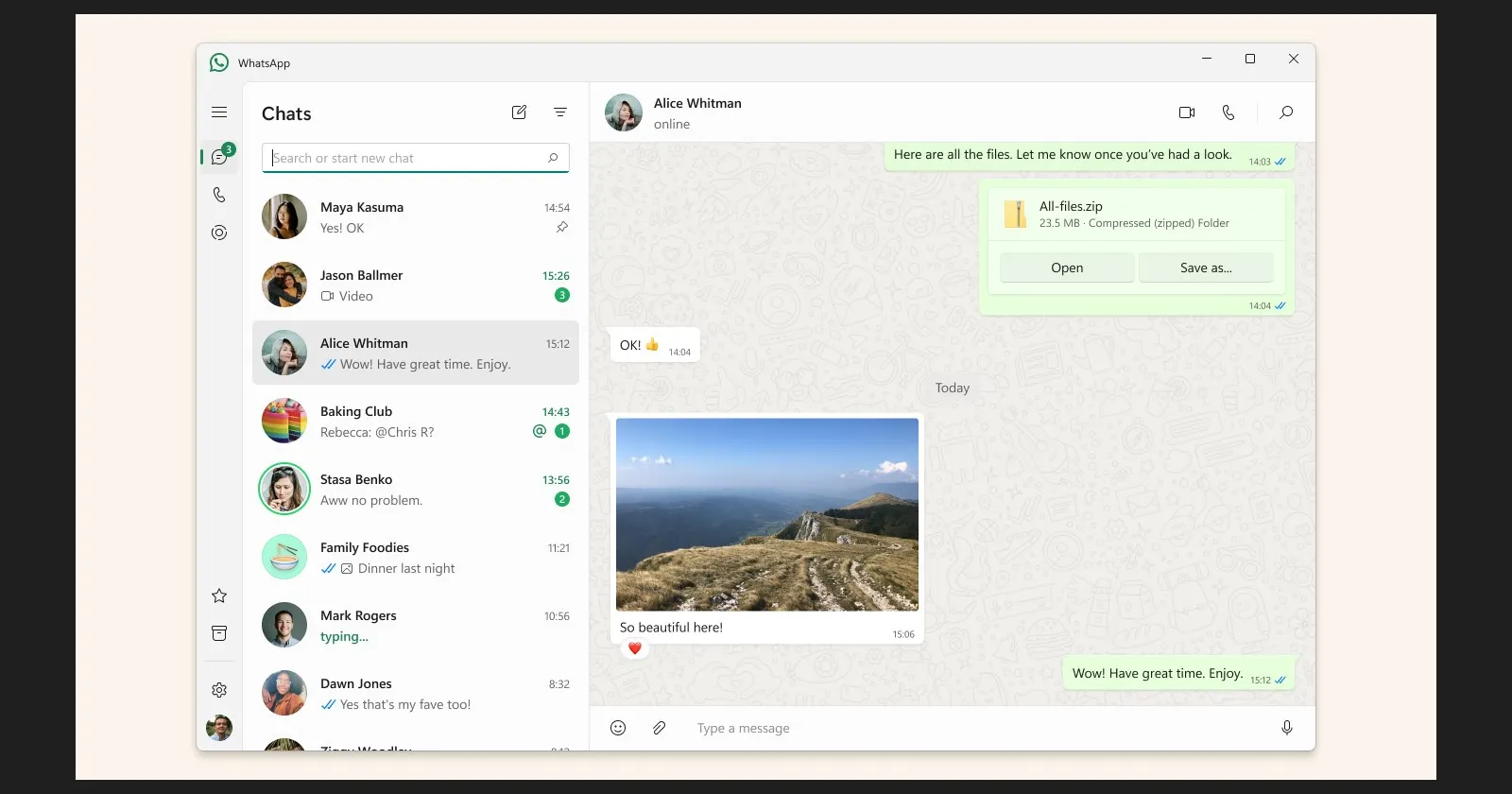The image size is (1512, 794).
Task: Open the mountain landscape photo
Action: click(766, 514)
